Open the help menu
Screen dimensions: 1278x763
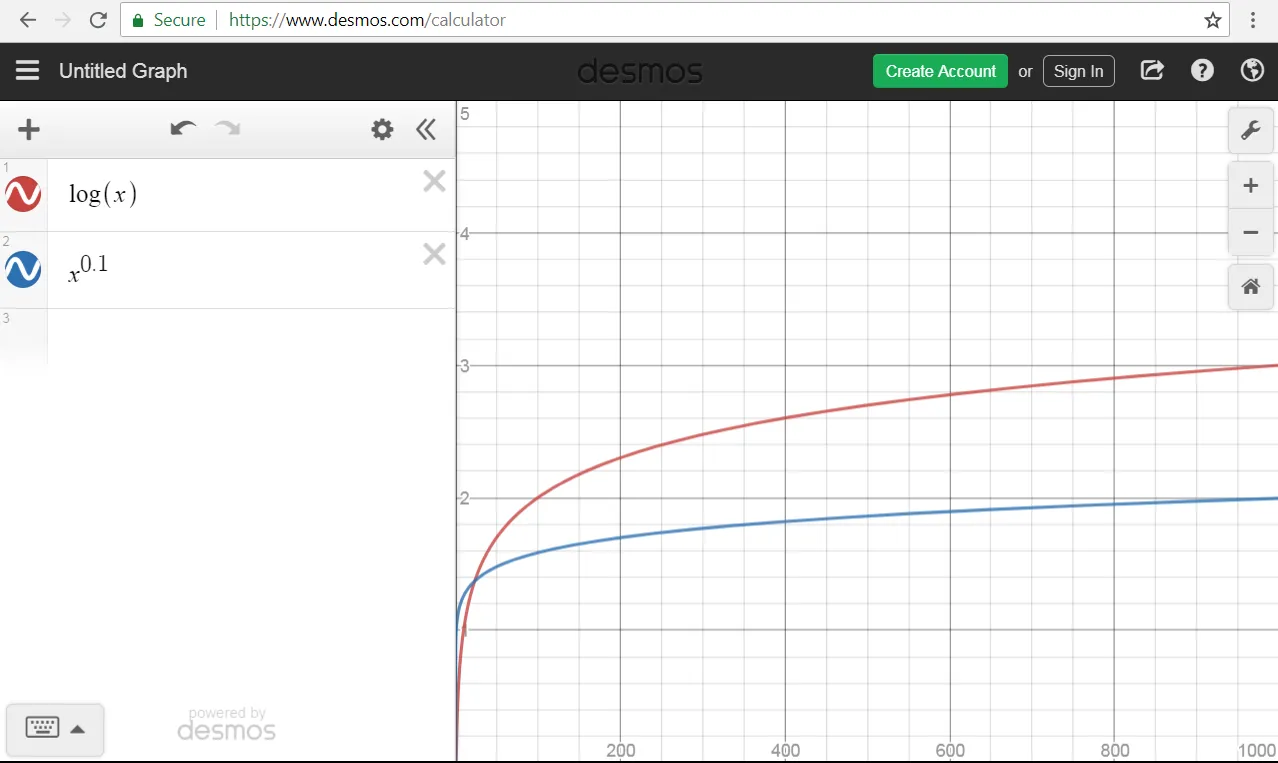point(1202,70)
